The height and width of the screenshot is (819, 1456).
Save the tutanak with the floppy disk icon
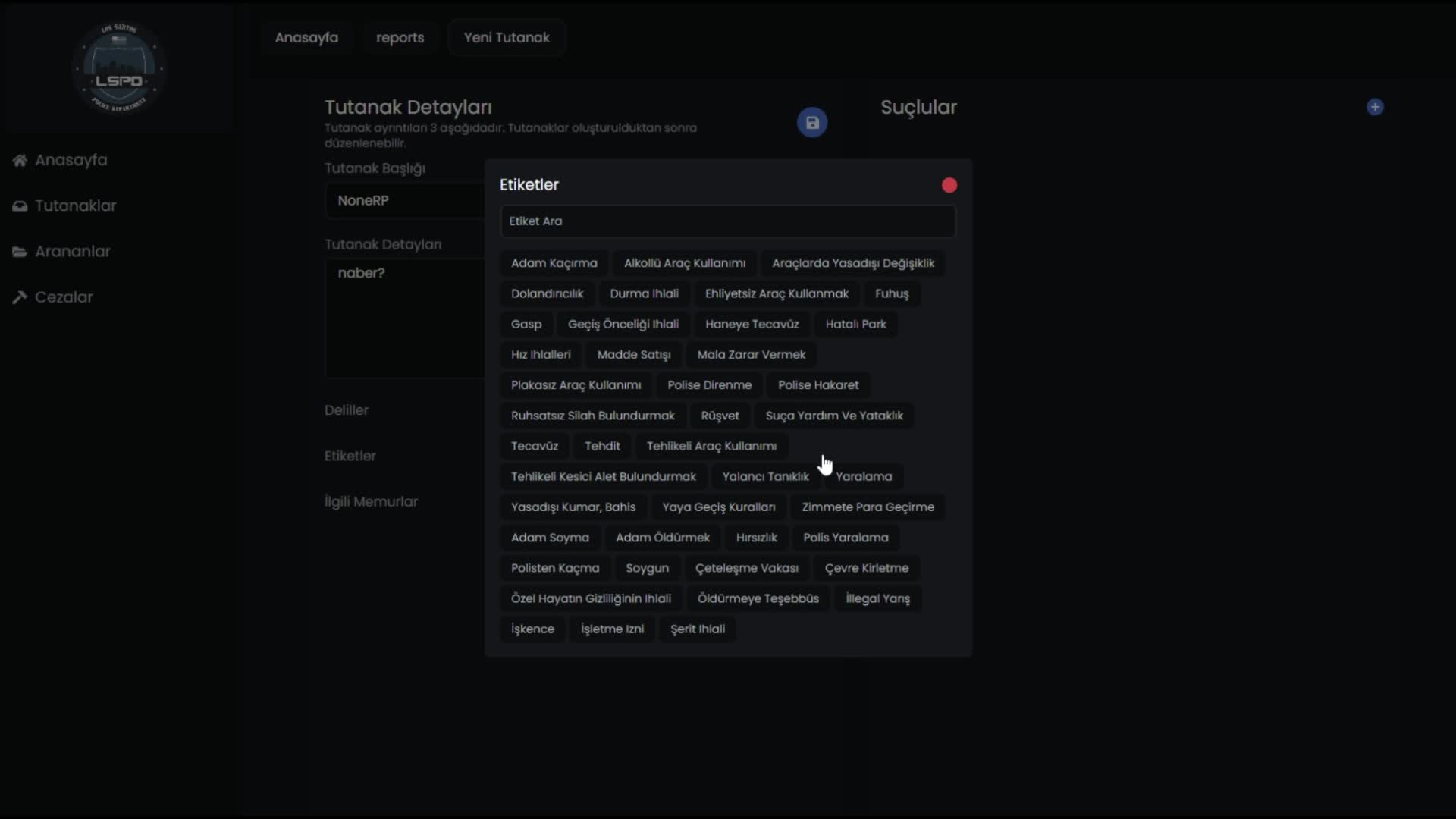(812, 121)
